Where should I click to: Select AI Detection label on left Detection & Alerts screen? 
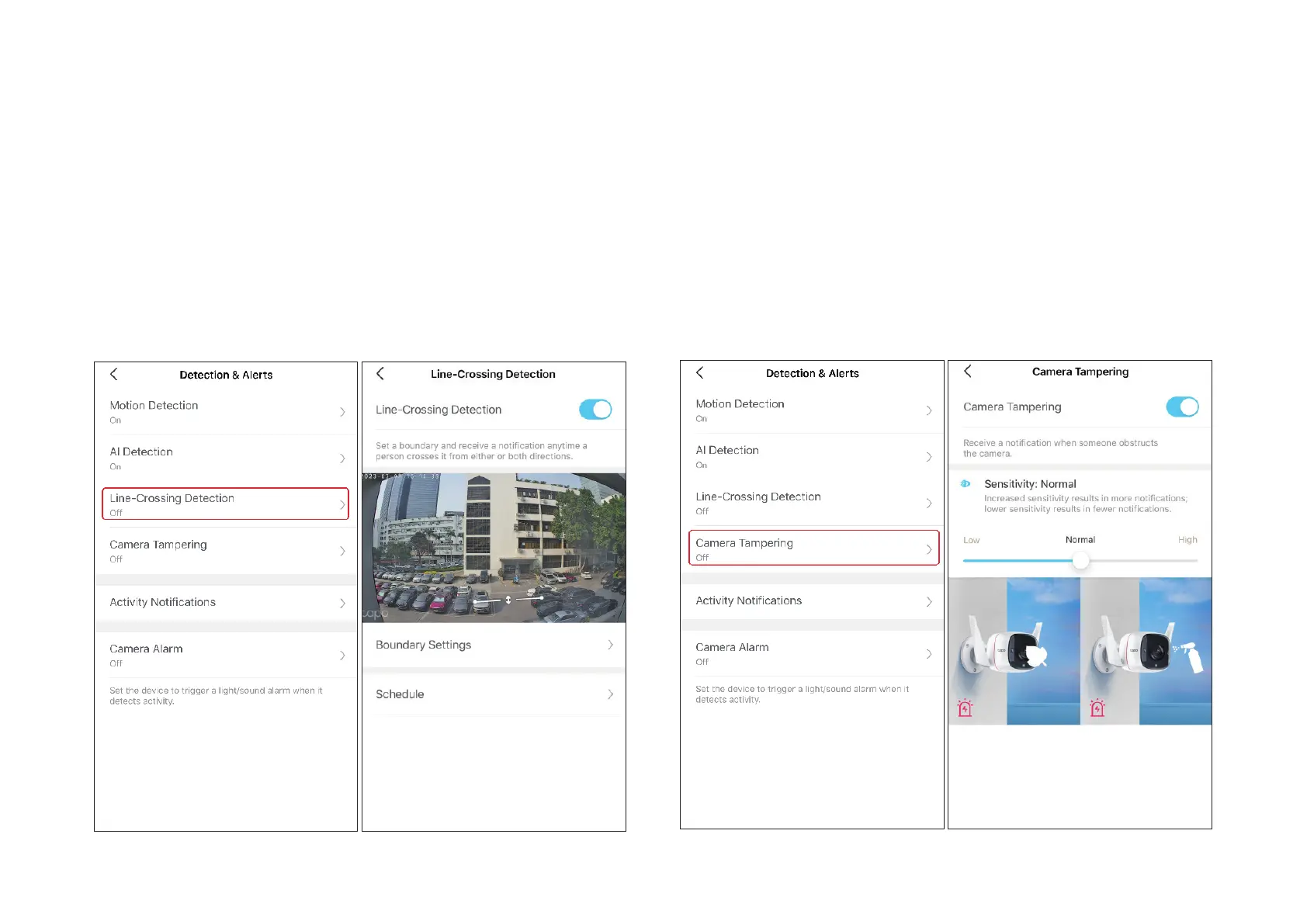(141, 452)
